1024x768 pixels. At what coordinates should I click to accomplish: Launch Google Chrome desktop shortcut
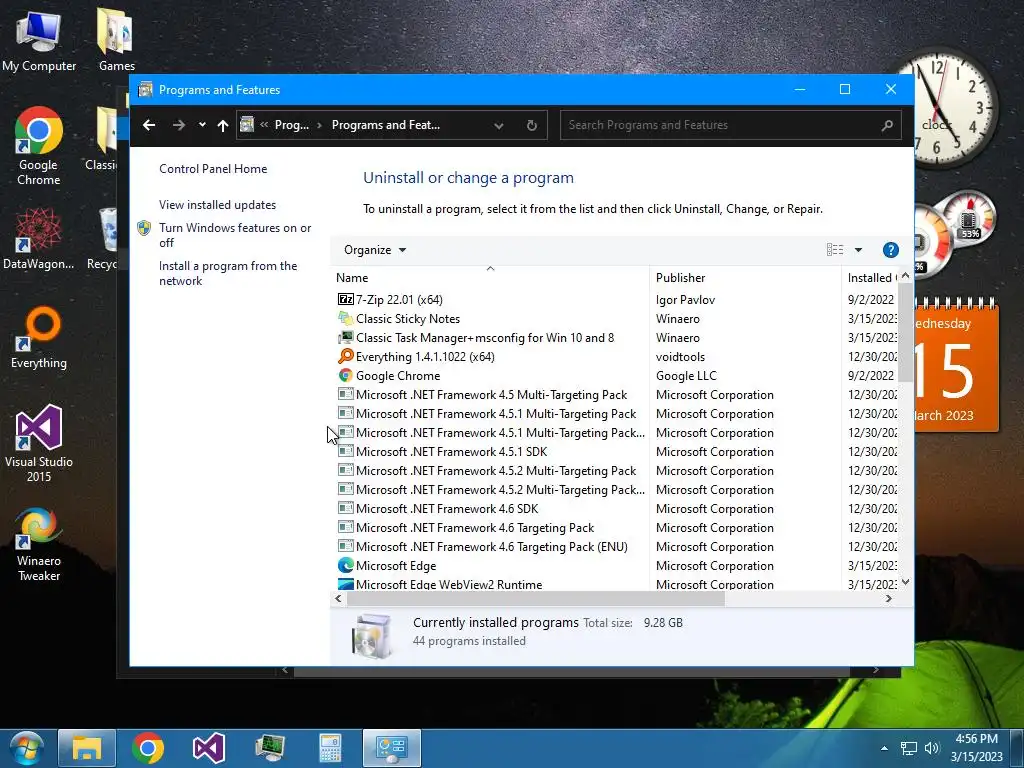39,146
